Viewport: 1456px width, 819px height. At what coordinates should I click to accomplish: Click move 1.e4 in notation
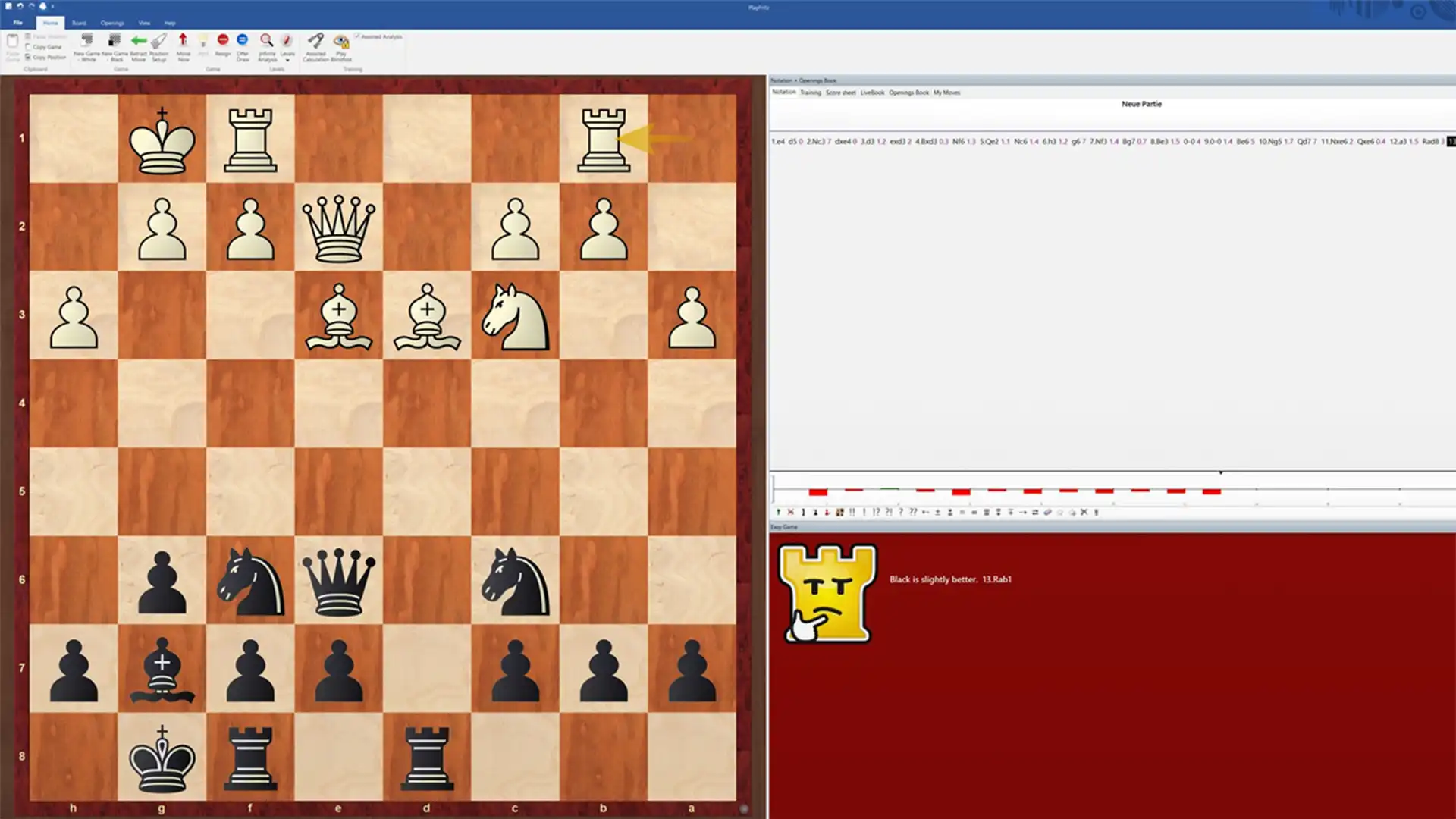pyautogui.click(x=778, y=141)
